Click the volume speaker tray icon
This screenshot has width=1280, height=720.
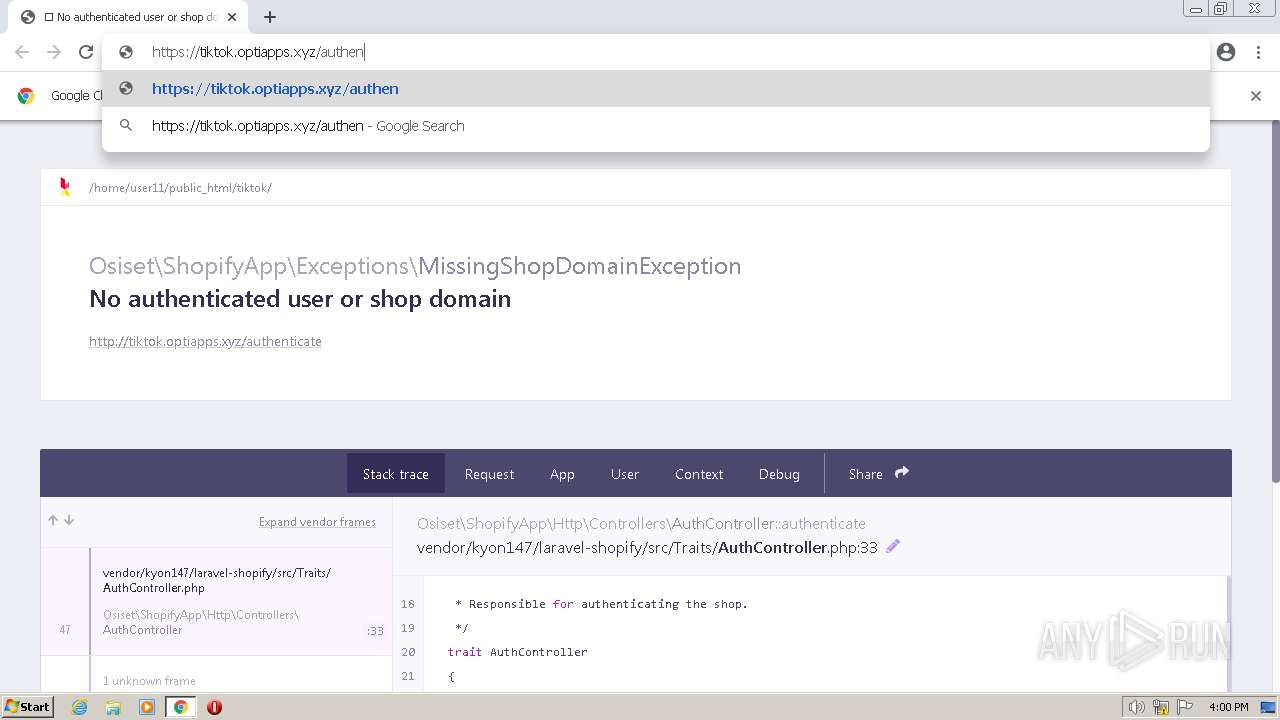pyautogui.click(x=1136, y=707)
